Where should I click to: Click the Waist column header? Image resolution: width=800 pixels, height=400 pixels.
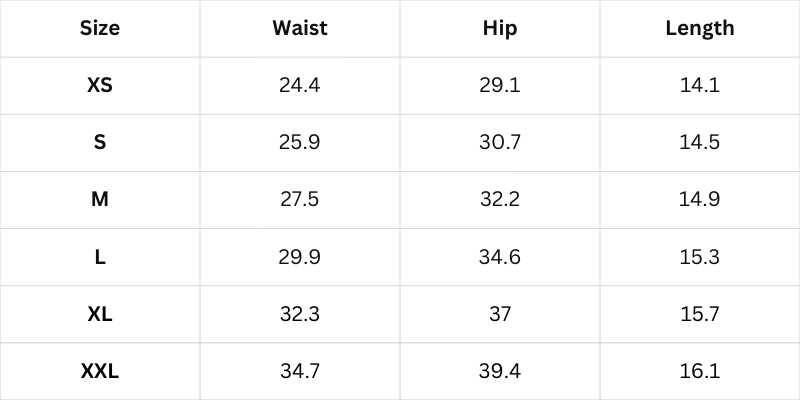[x=300, y=28]
